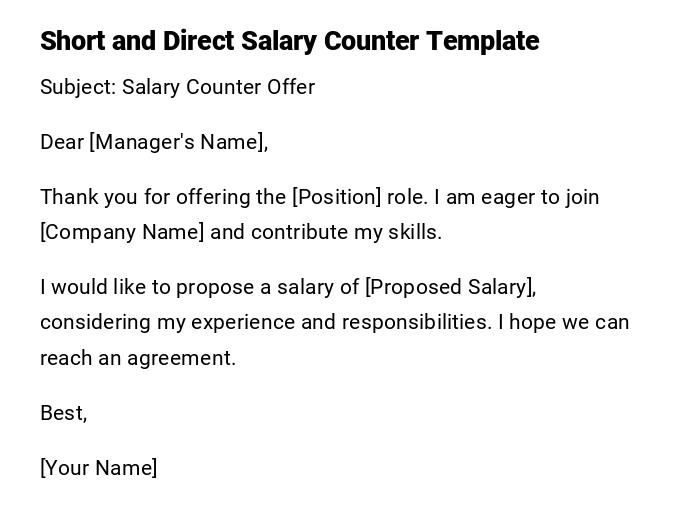Select the [Your Name] placeholder

click(98, 468)
